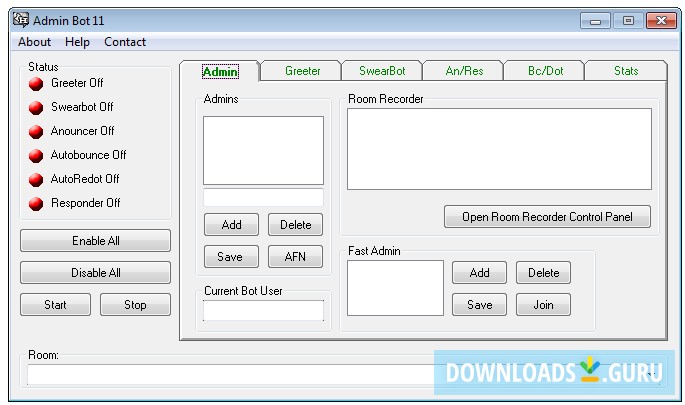Open the Bc/Dot tab
The width and height of the screenshot is (685, 405).
tap(545, 71)
